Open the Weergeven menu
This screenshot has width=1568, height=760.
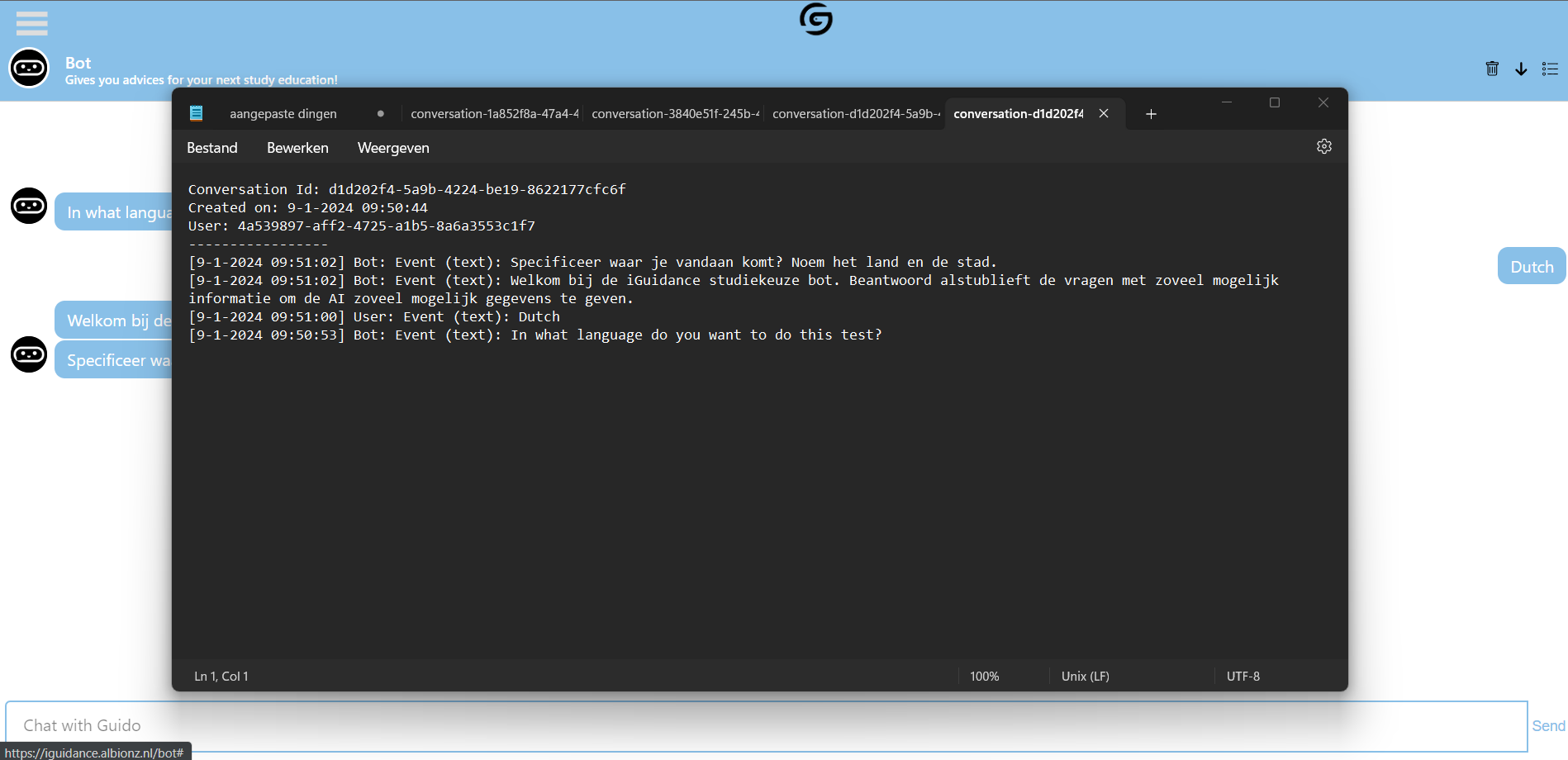coord(393,148)
